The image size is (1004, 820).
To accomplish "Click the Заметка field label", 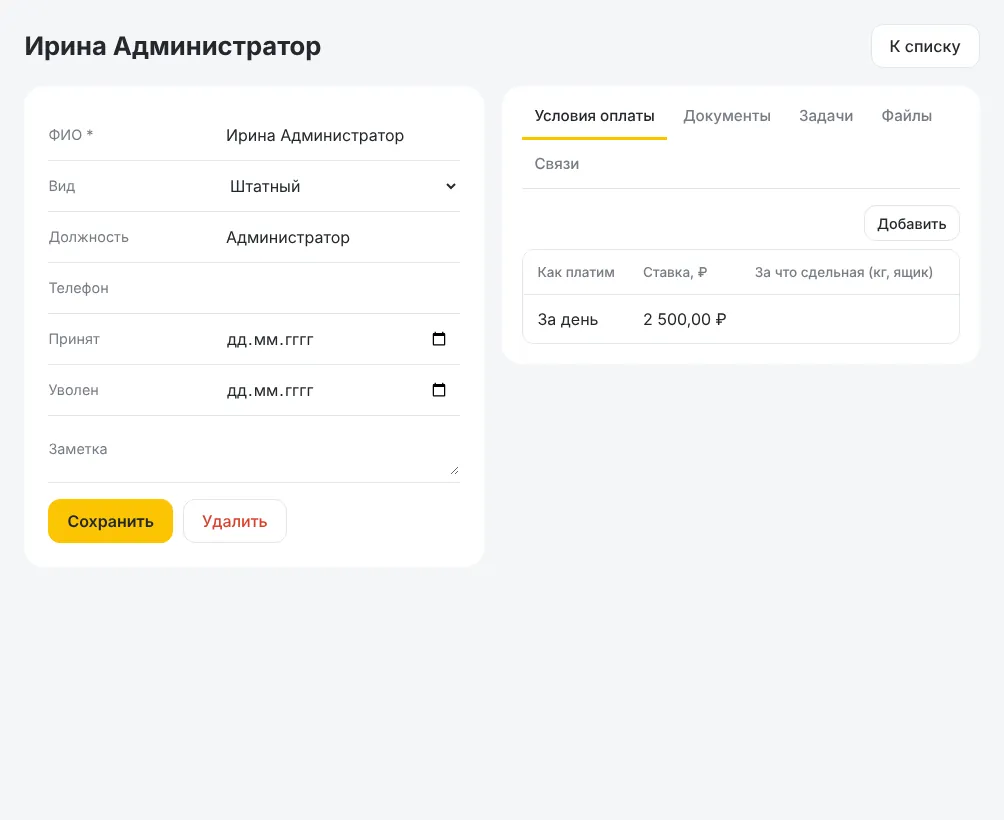I will (x=78, y=449).
